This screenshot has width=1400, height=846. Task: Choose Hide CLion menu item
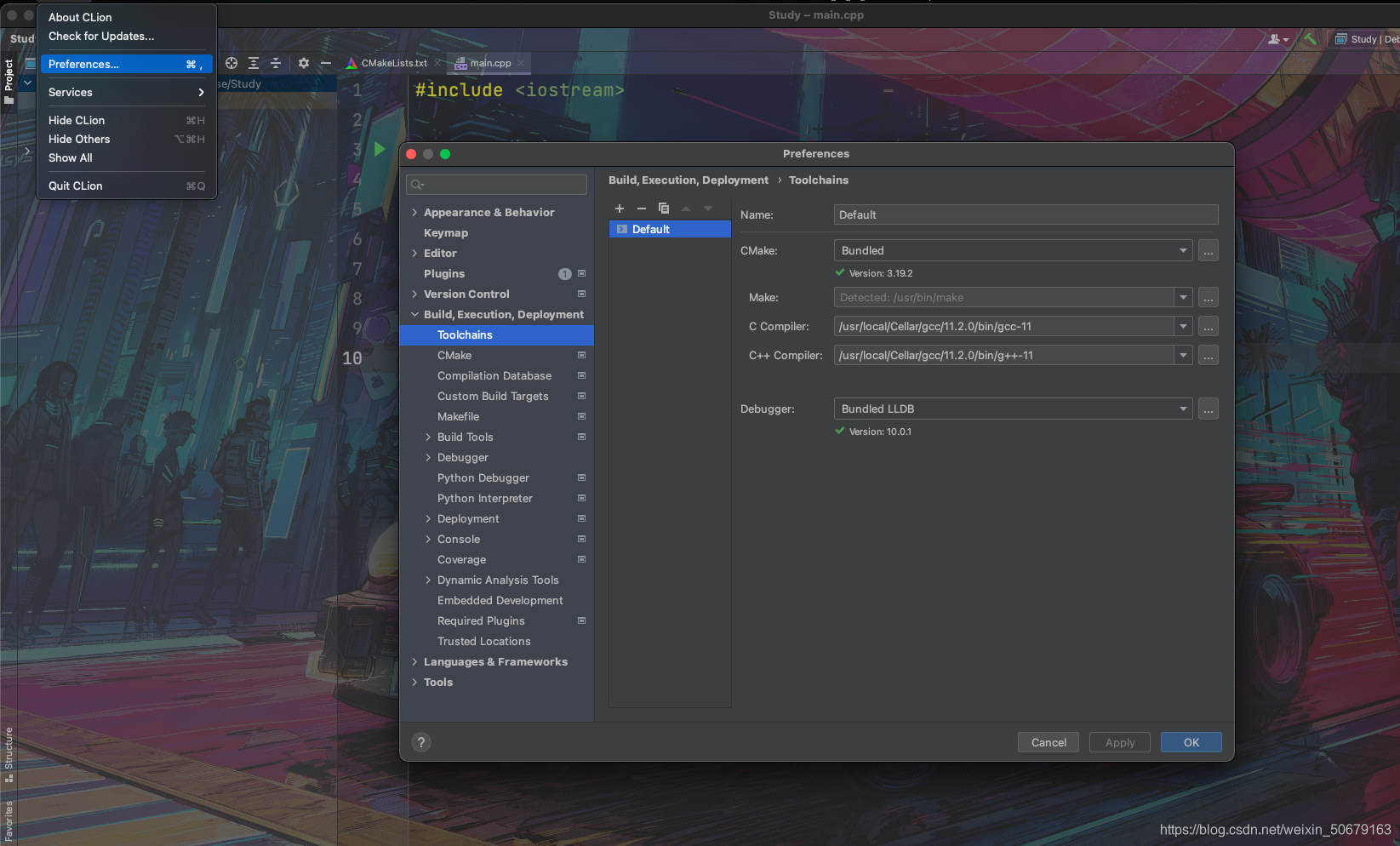point(126,120)
